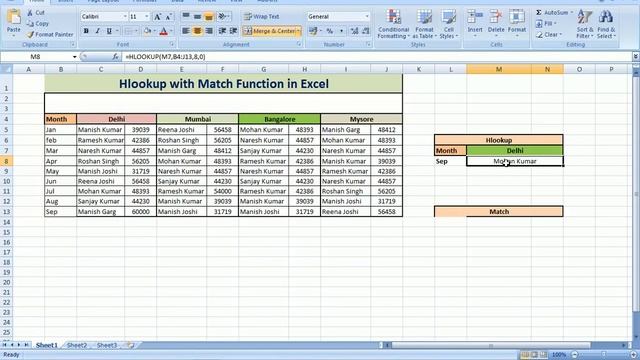Expand the formula bar
The height and width of the screenshot is (360, 640).
(636, 57)
